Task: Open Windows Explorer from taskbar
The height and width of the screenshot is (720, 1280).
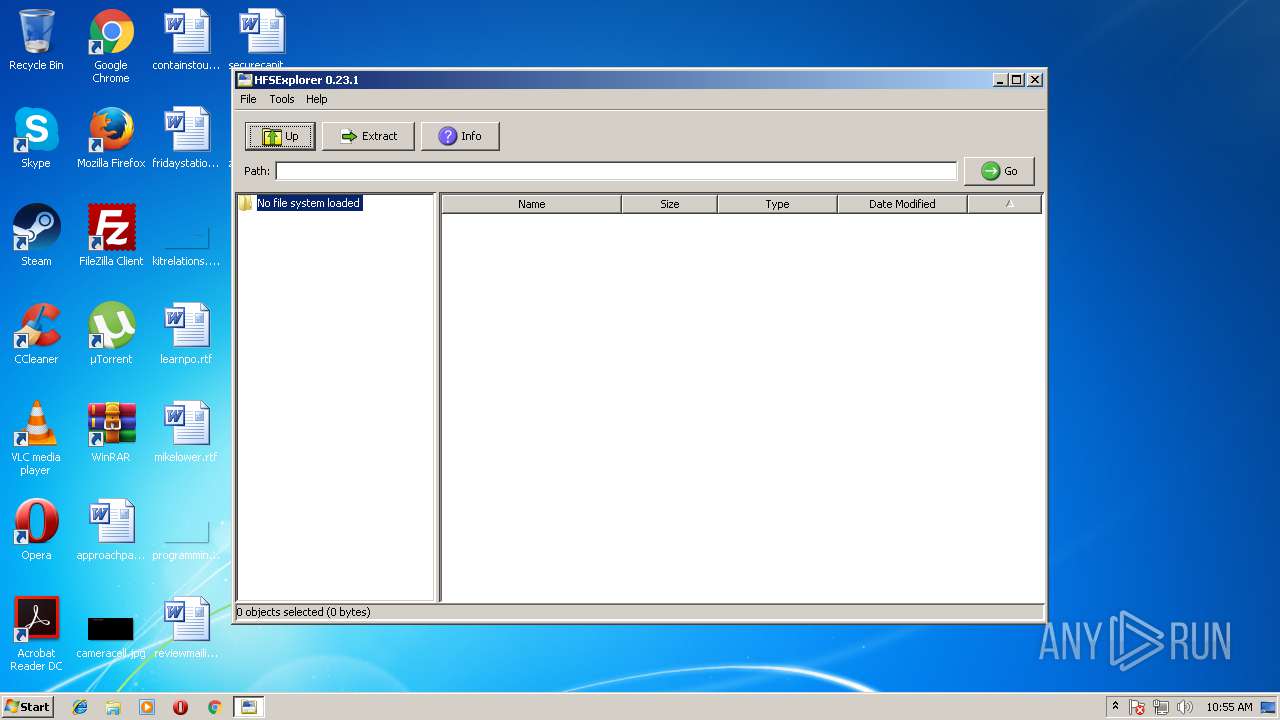Action: click(x=113, y=707)
